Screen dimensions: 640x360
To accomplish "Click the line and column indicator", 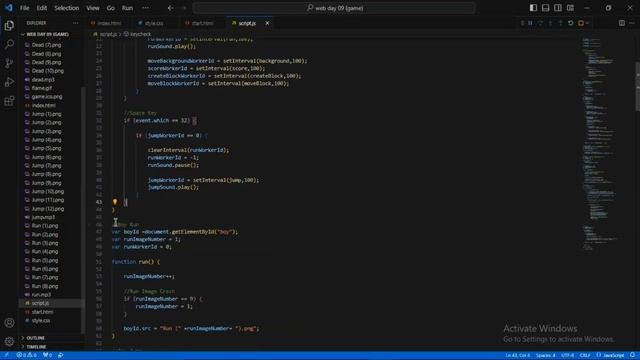I will point(518,355).
